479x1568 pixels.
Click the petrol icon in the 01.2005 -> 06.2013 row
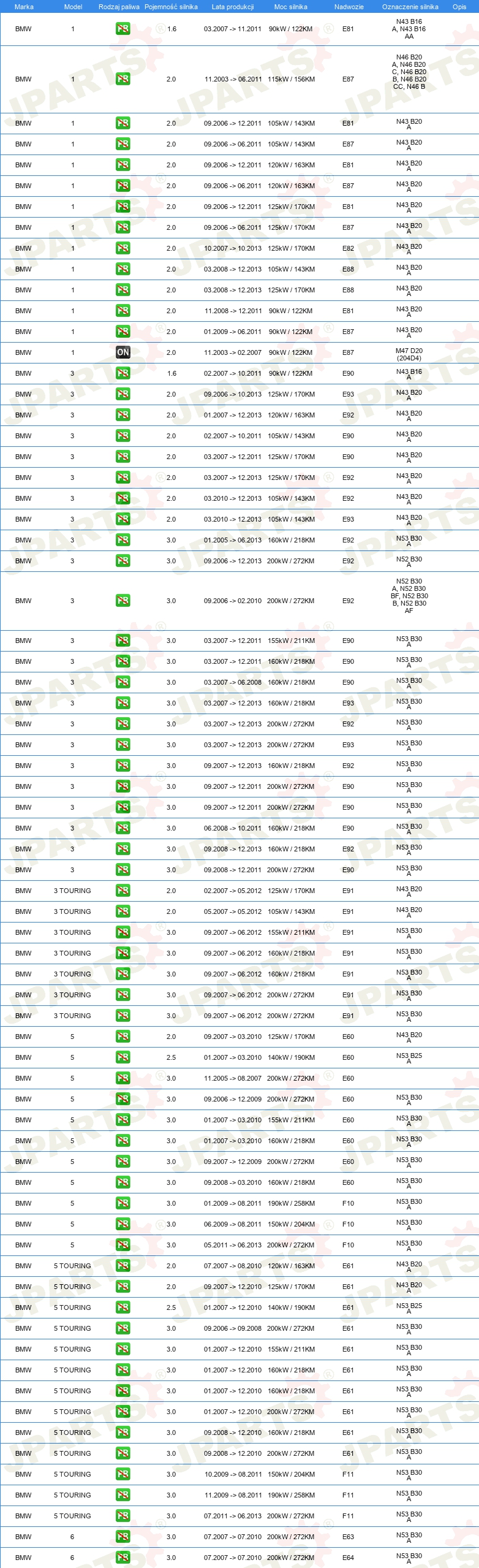pyautogui.click(x=123, y=540)
